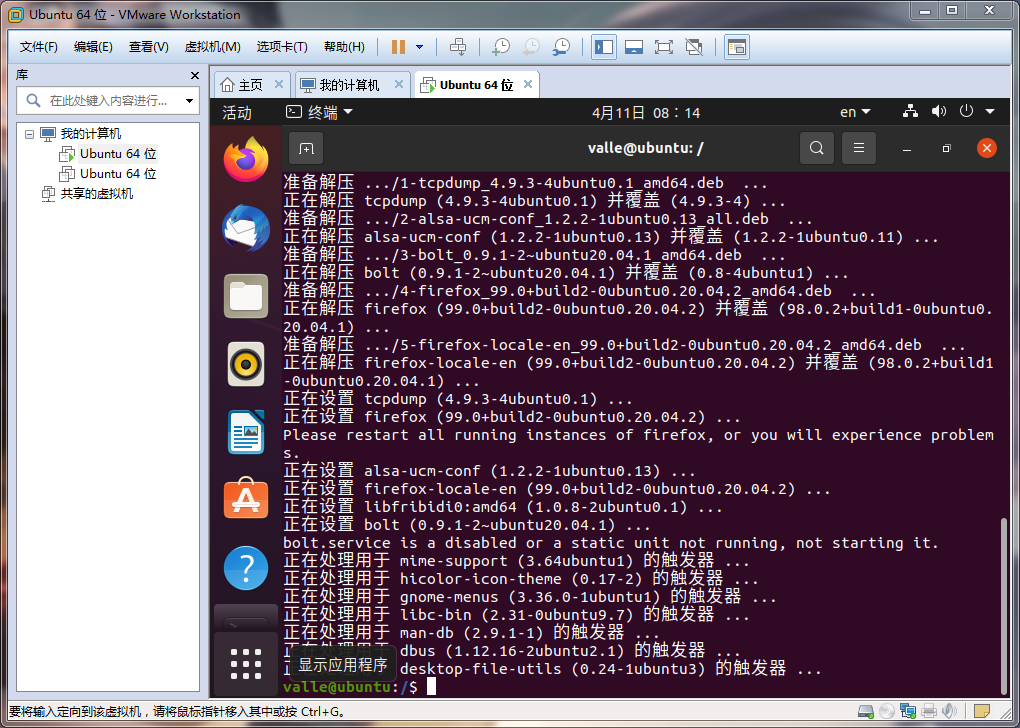Open the 帮助(H) menu

click(344, 47)
